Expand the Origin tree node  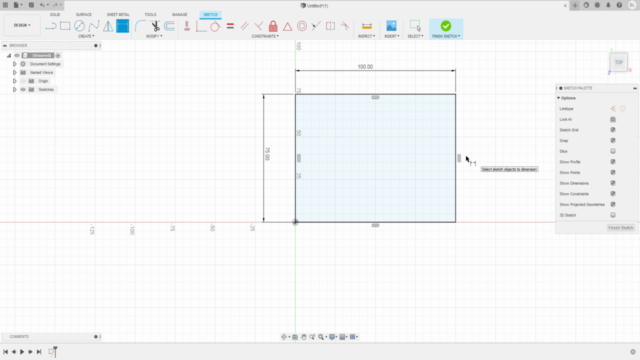[15, 81]
